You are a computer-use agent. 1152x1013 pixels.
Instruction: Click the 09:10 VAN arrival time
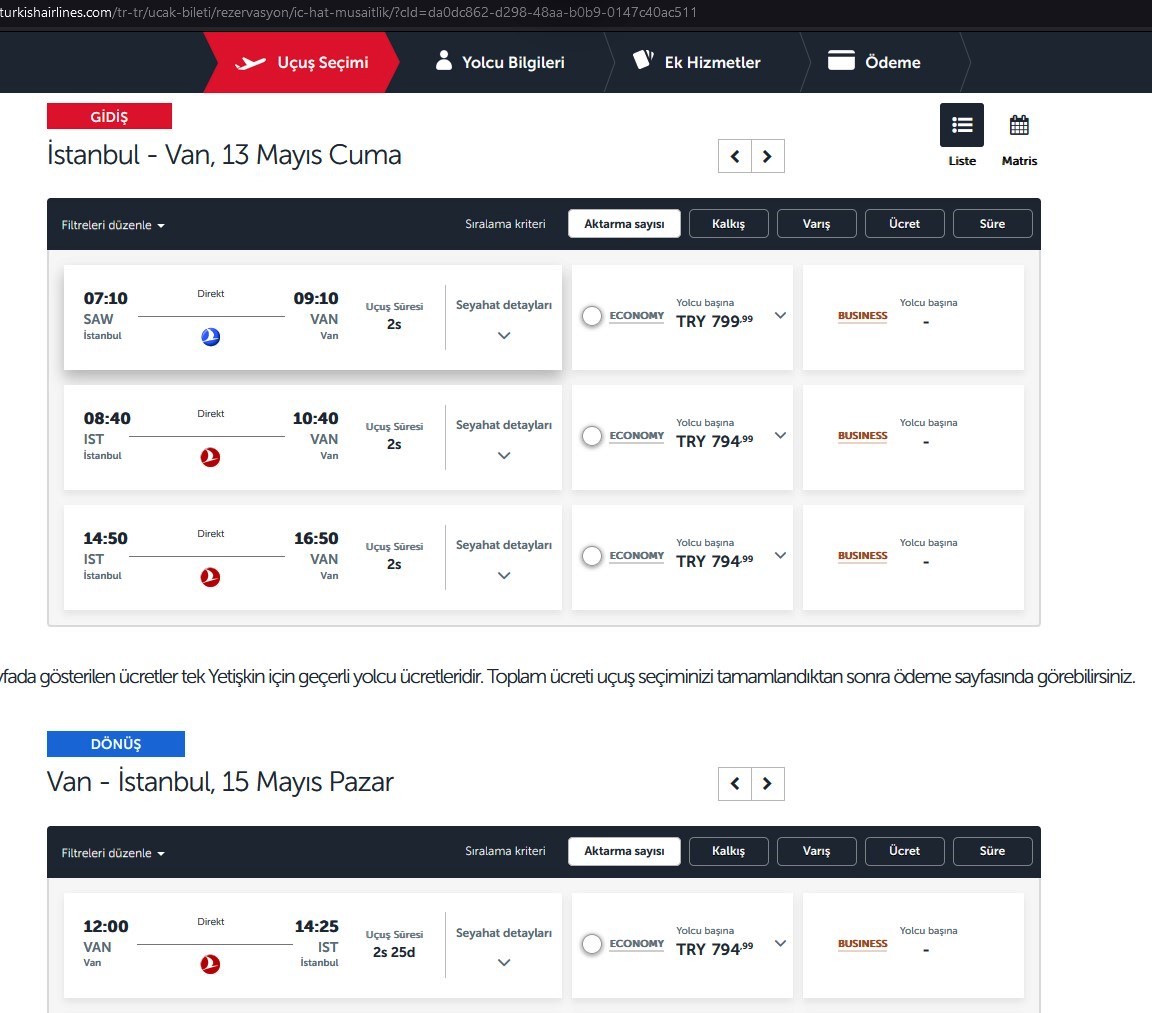[x=316, y=298]
